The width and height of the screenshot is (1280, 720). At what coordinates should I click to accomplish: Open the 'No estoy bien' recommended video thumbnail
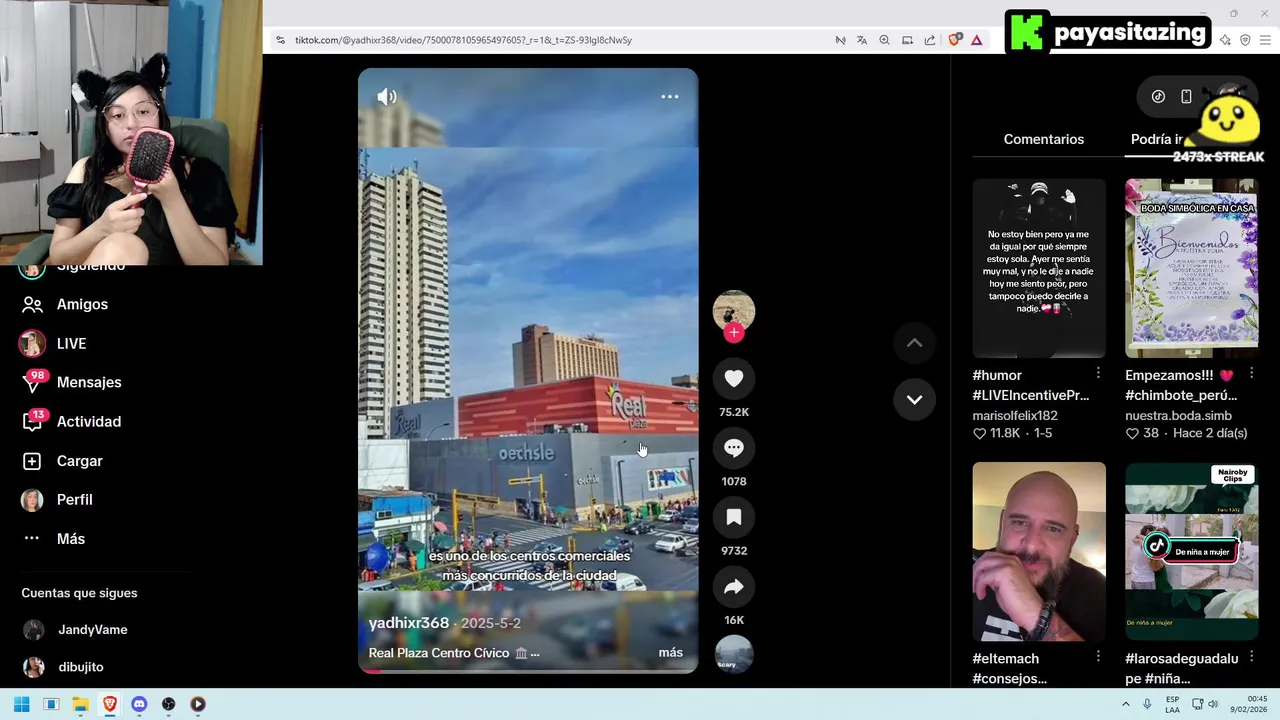tap(1039, 268)
